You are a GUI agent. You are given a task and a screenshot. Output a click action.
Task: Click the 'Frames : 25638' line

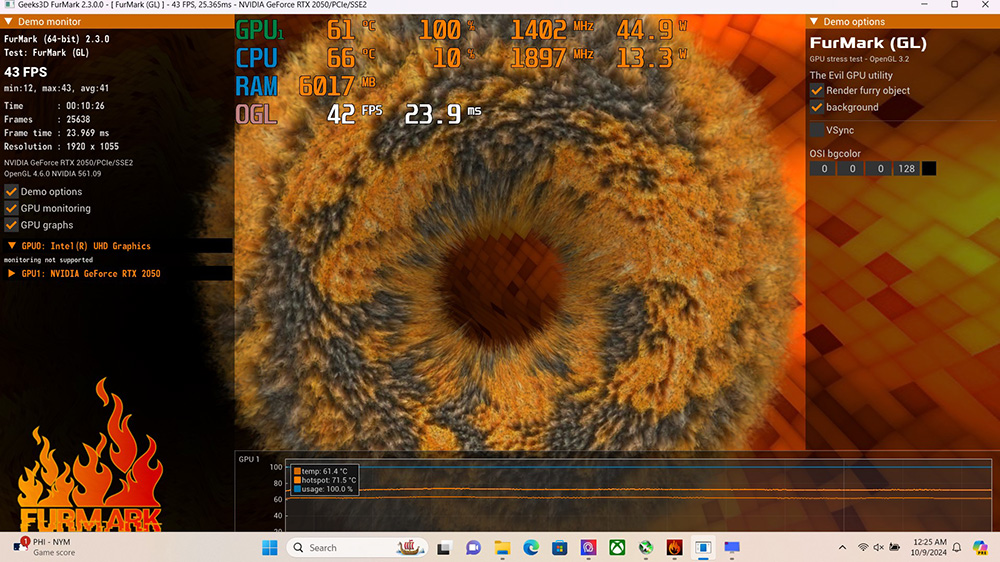click(47, 119)
